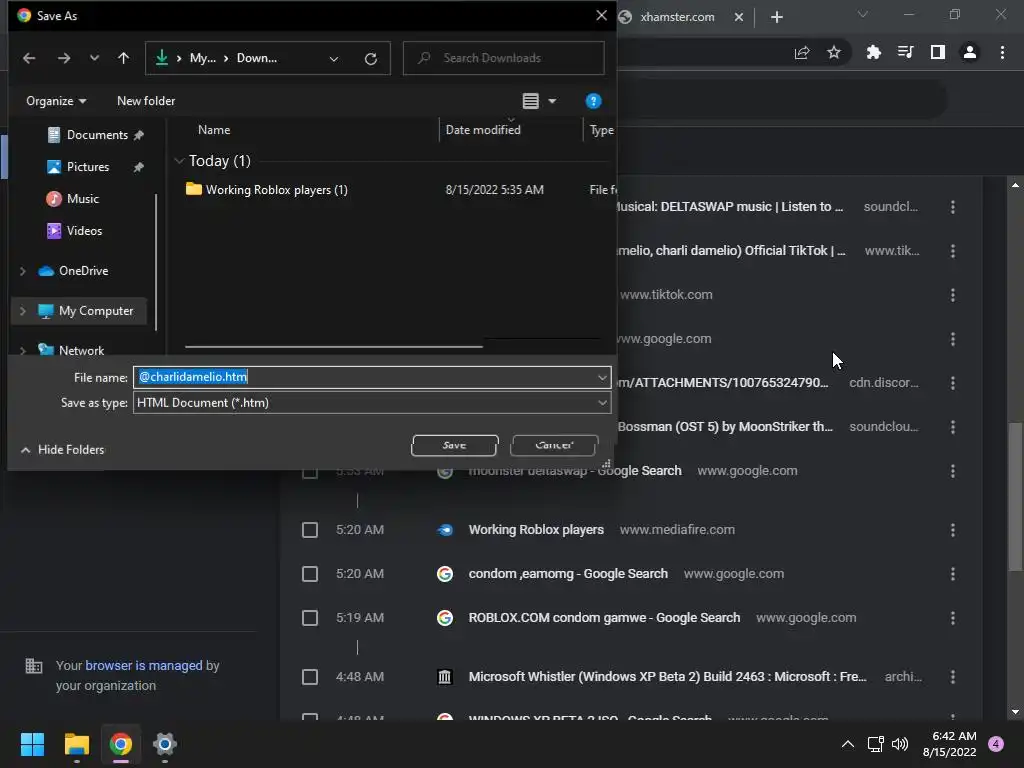The image size is (1024, 768).
Task: Select Working Roblox players (1) folder
Action: (276, 189)
